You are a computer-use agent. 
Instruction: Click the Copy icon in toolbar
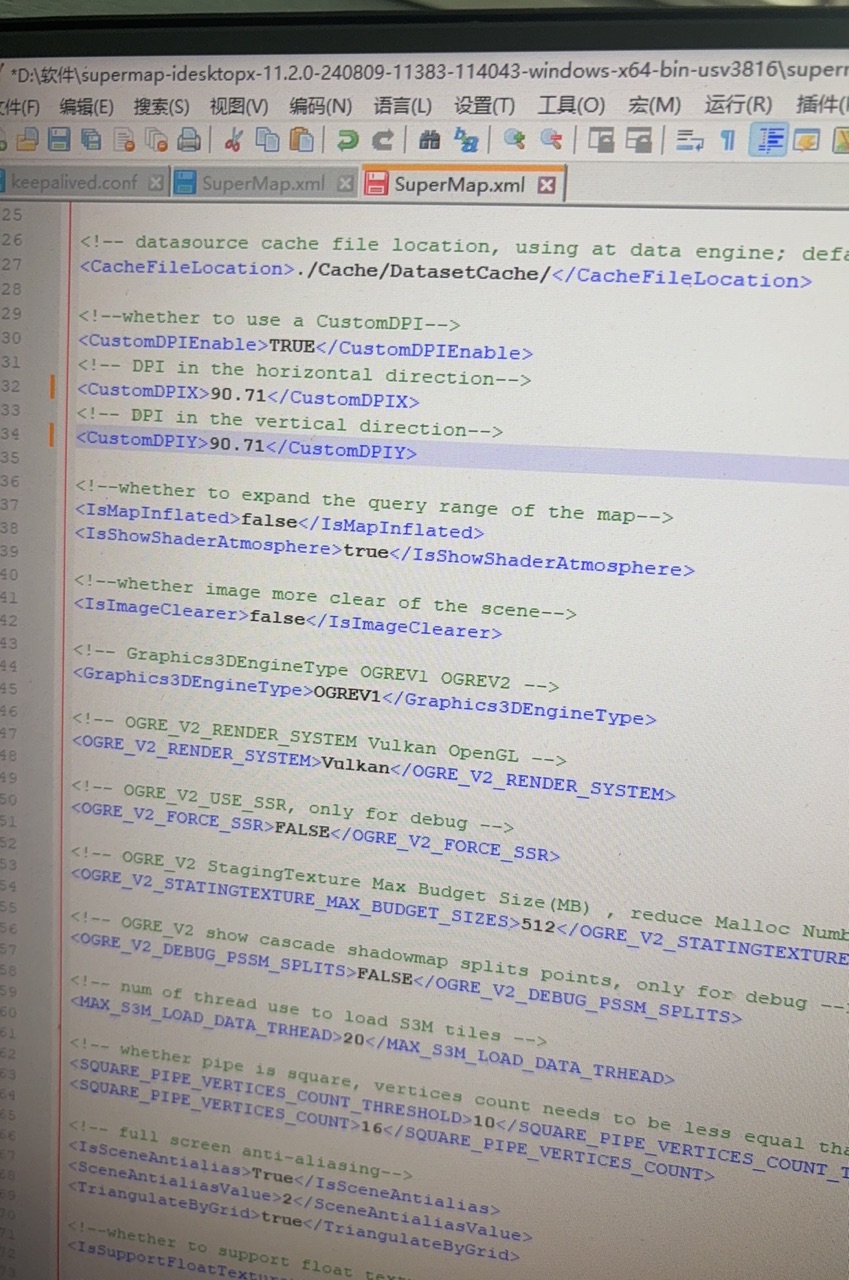click(267, 140)
